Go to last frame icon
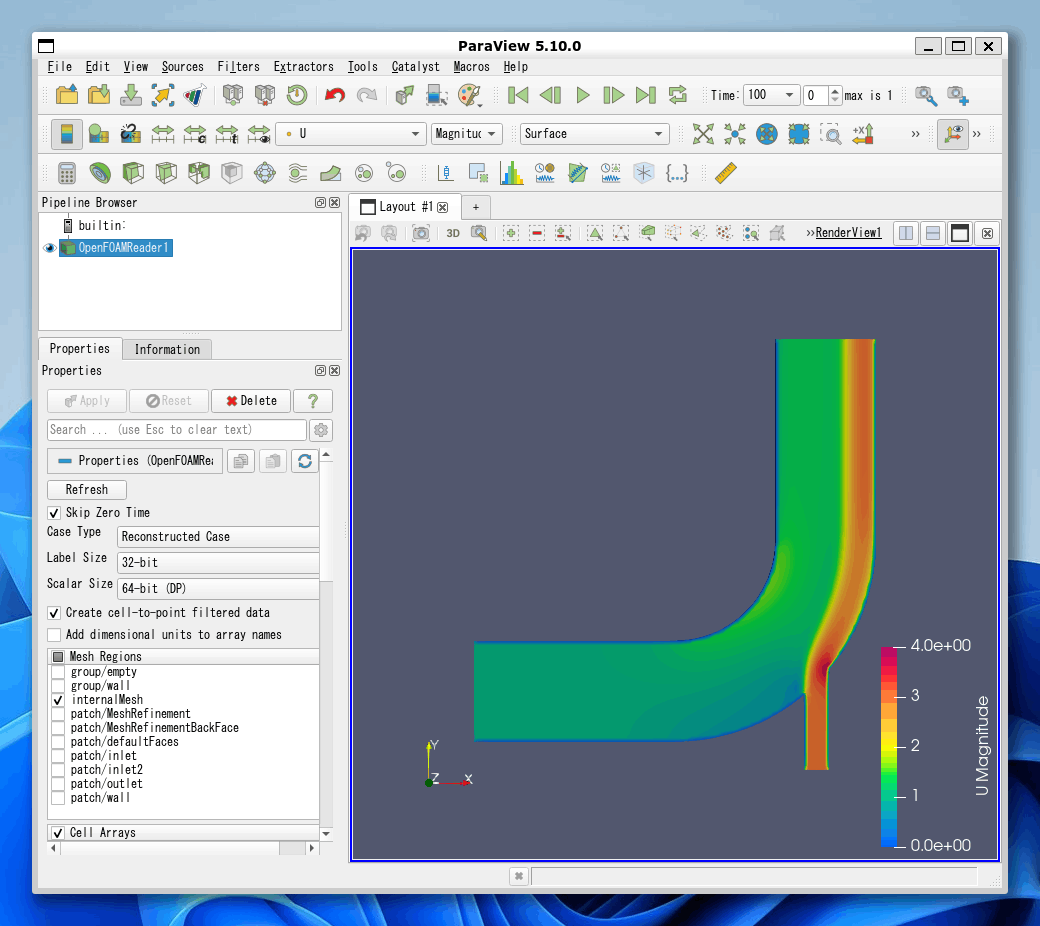This screenshot has width=1040, height=926. pos(645,95)
